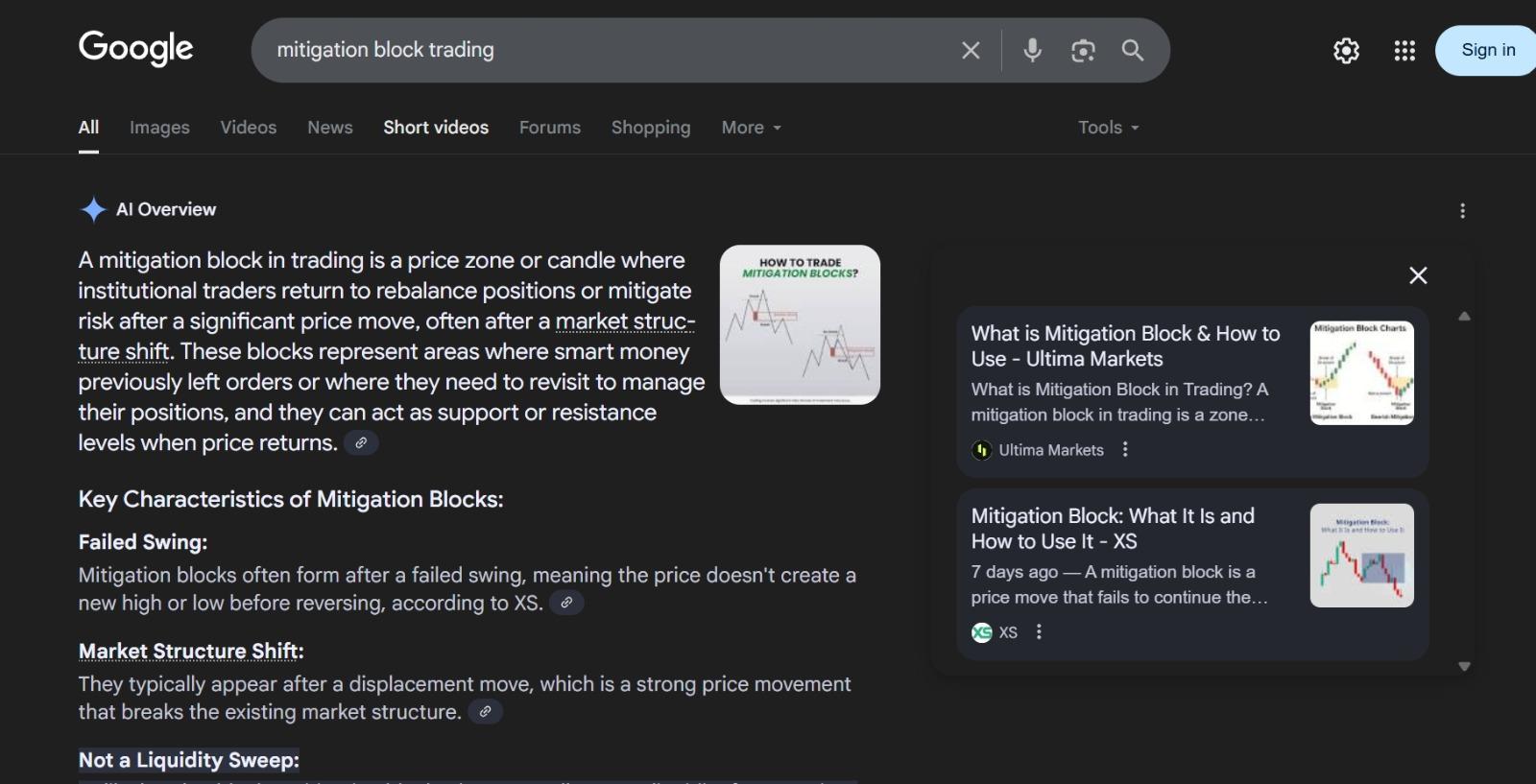
Task: Click the Ultima Markets favicon
Action: tap(981, 450)
